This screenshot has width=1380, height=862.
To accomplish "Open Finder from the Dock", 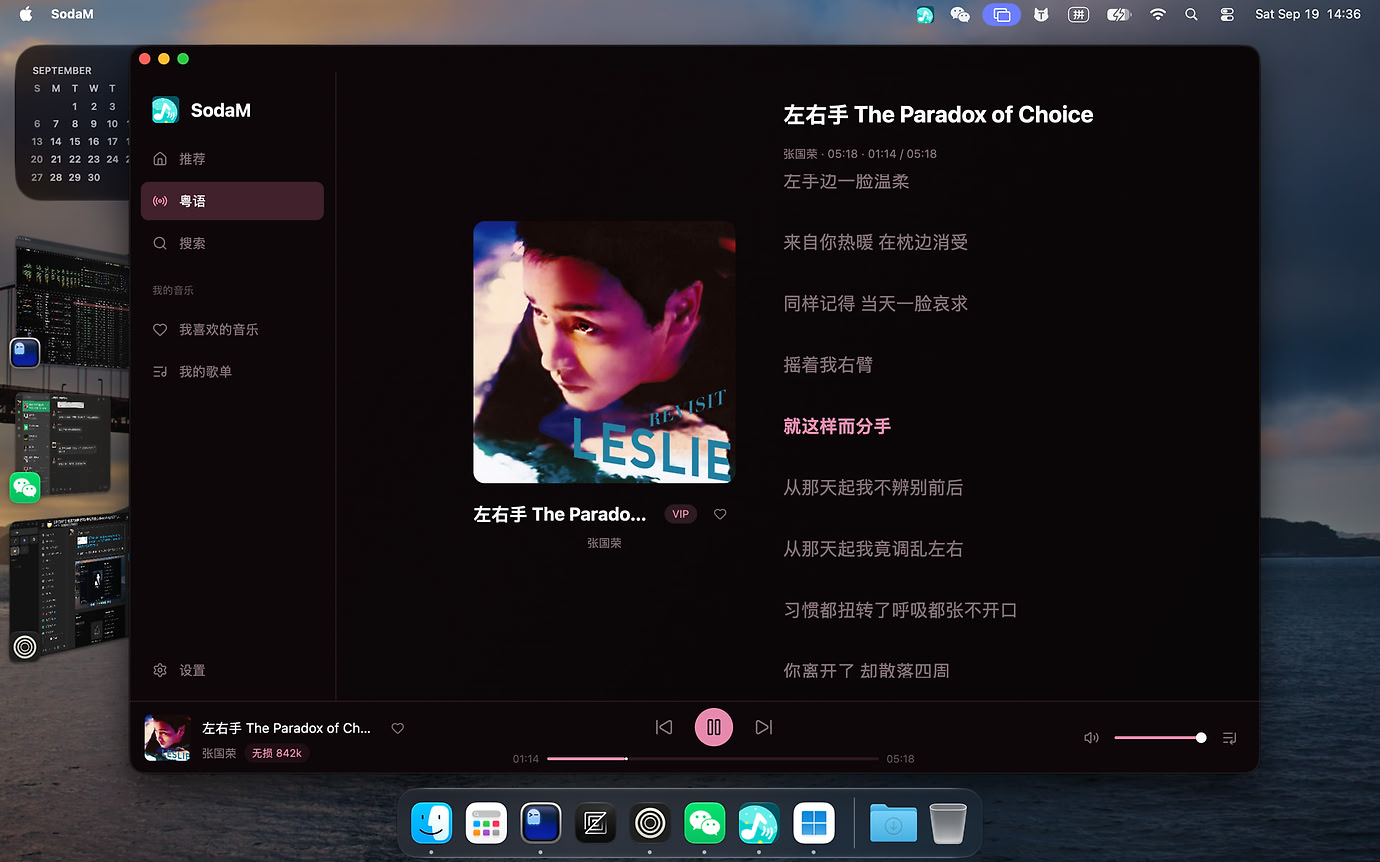I will [x=432, y=824].
